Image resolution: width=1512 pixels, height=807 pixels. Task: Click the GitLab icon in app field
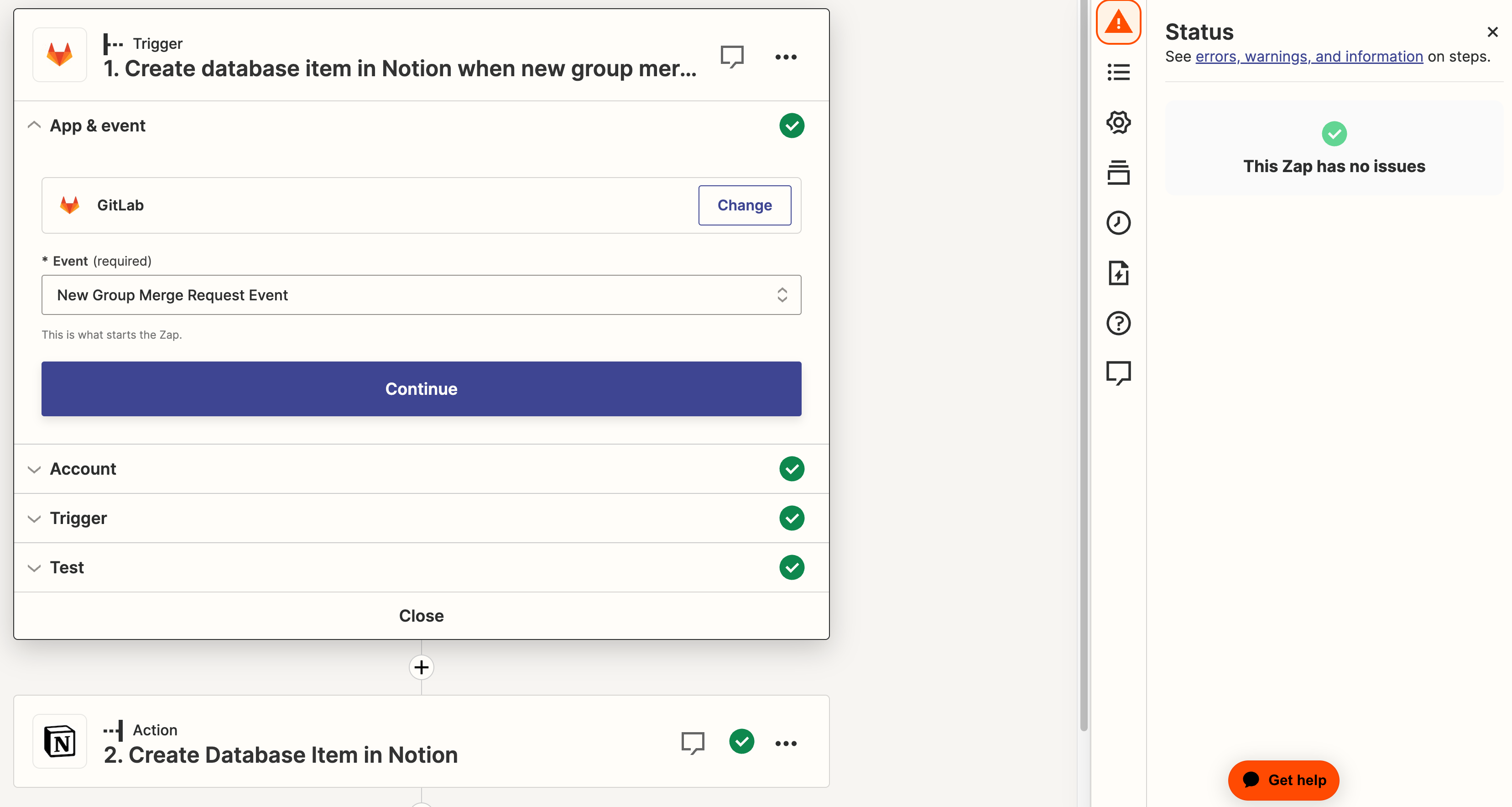coord(70,205)
